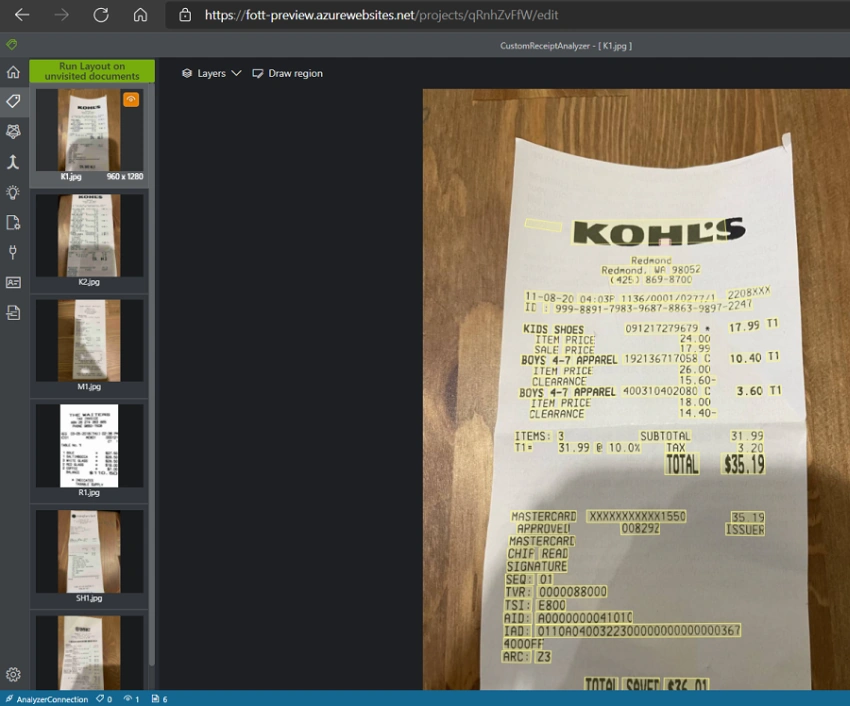Image resolution: width=850 pixels, height=706 pixels.
Task: Click the green tag logo in the title bar
Action: click(x=12, y=44)
